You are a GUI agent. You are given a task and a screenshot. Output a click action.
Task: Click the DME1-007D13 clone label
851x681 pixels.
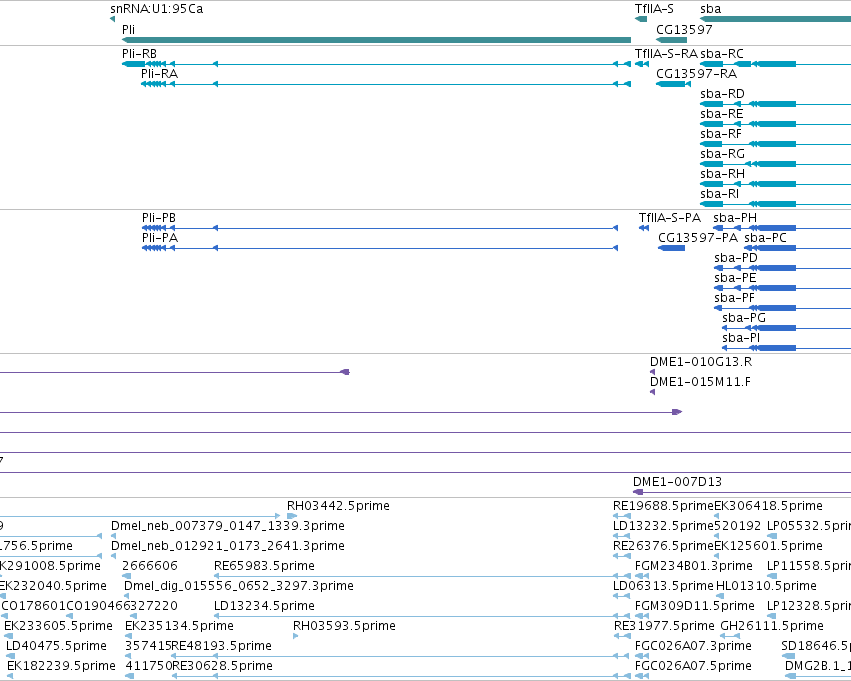click(x=677, y=482)
